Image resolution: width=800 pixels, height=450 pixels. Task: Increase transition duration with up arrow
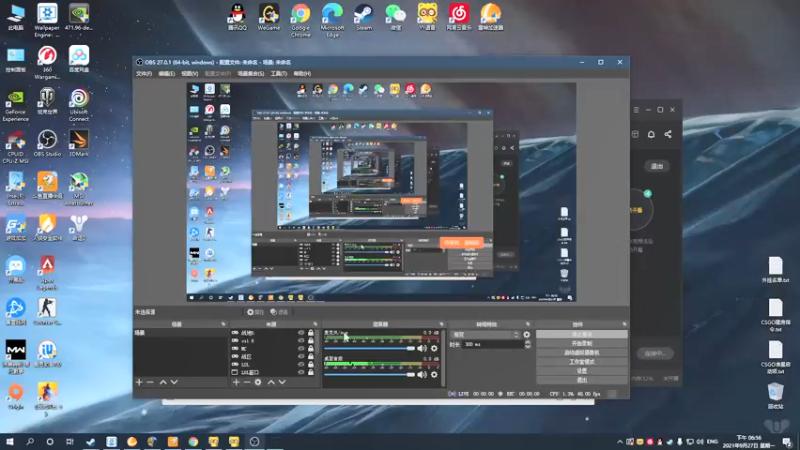pyautogui.click(x=528, y=342)
